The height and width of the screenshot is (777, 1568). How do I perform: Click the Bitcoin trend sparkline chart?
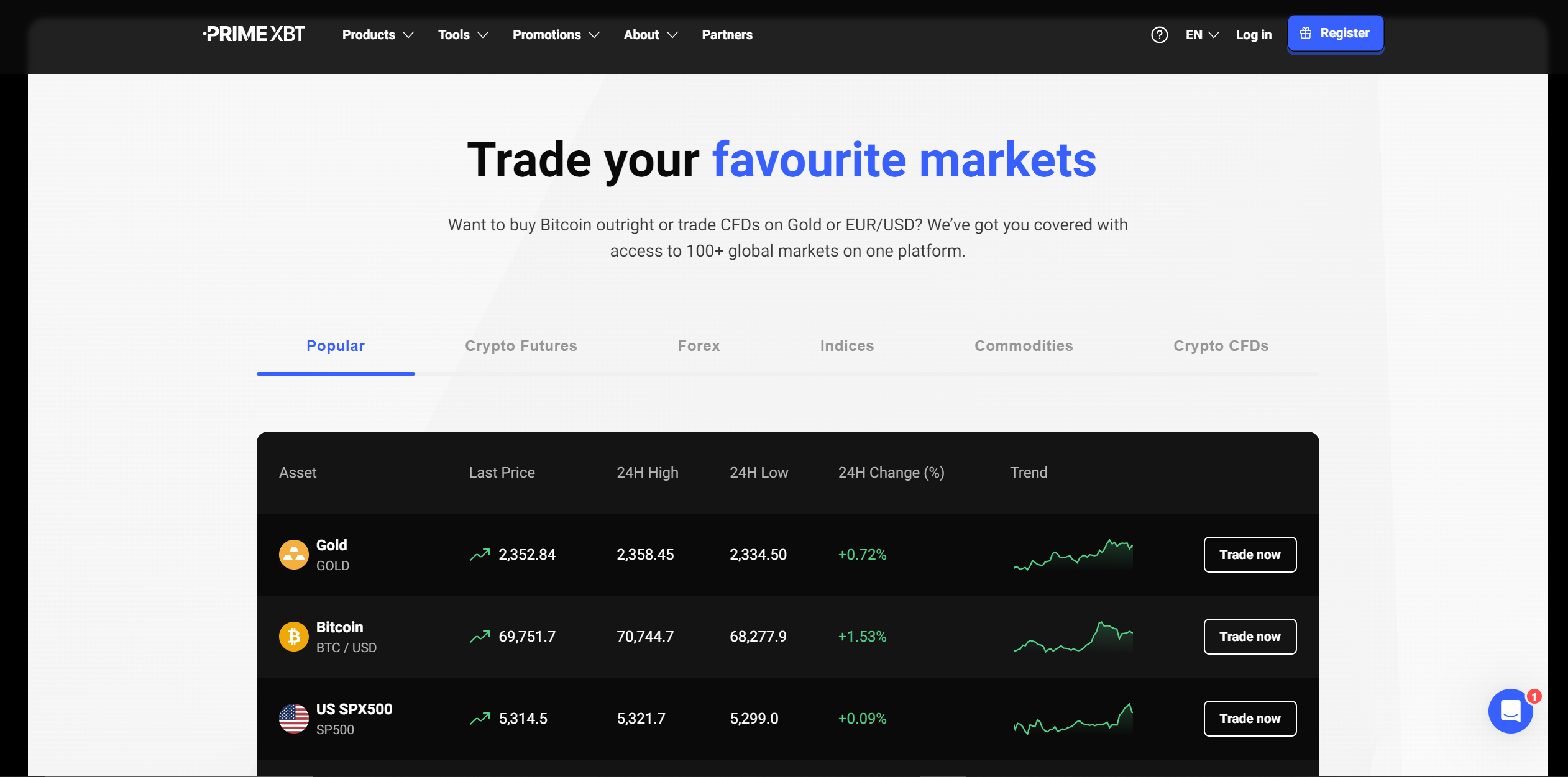click(x=1073, y=637)
